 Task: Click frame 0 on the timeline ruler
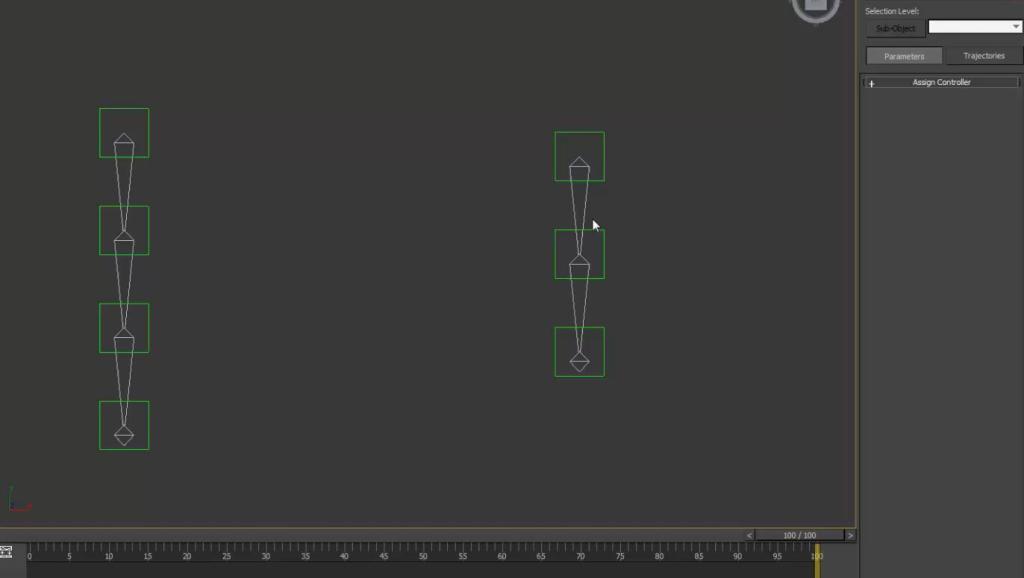coord(29,556)
